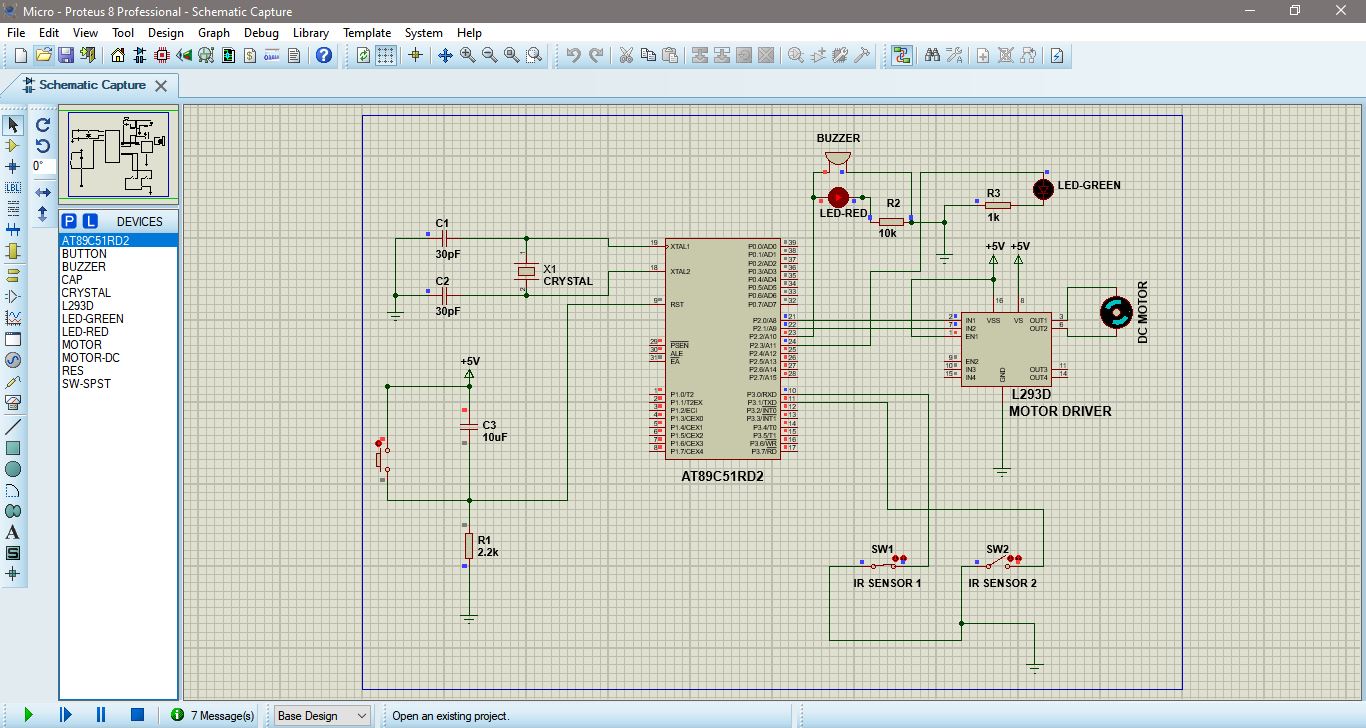Click the P pick devices button

[67, 221]
